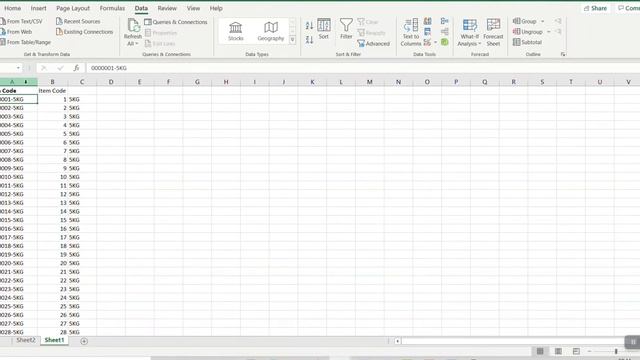640x360 pixels.
Task: Expand the Group dropdown arrow
Action: coord(542,21)
